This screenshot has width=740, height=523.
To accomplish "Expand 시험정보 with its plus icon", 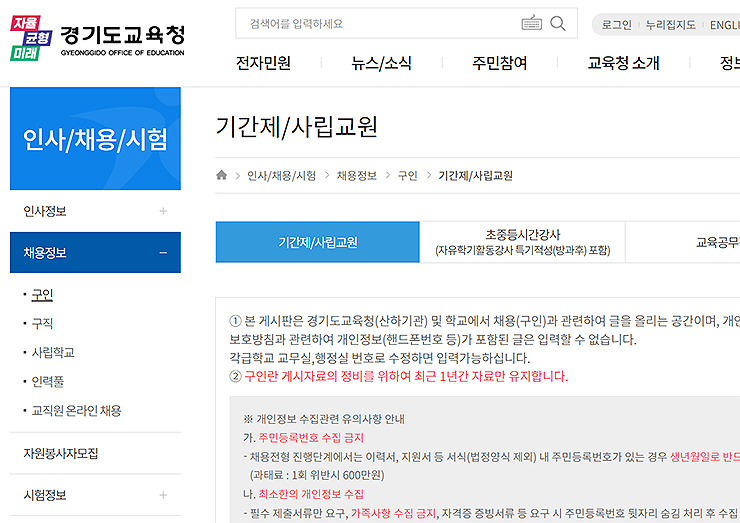I will [163, 495].
